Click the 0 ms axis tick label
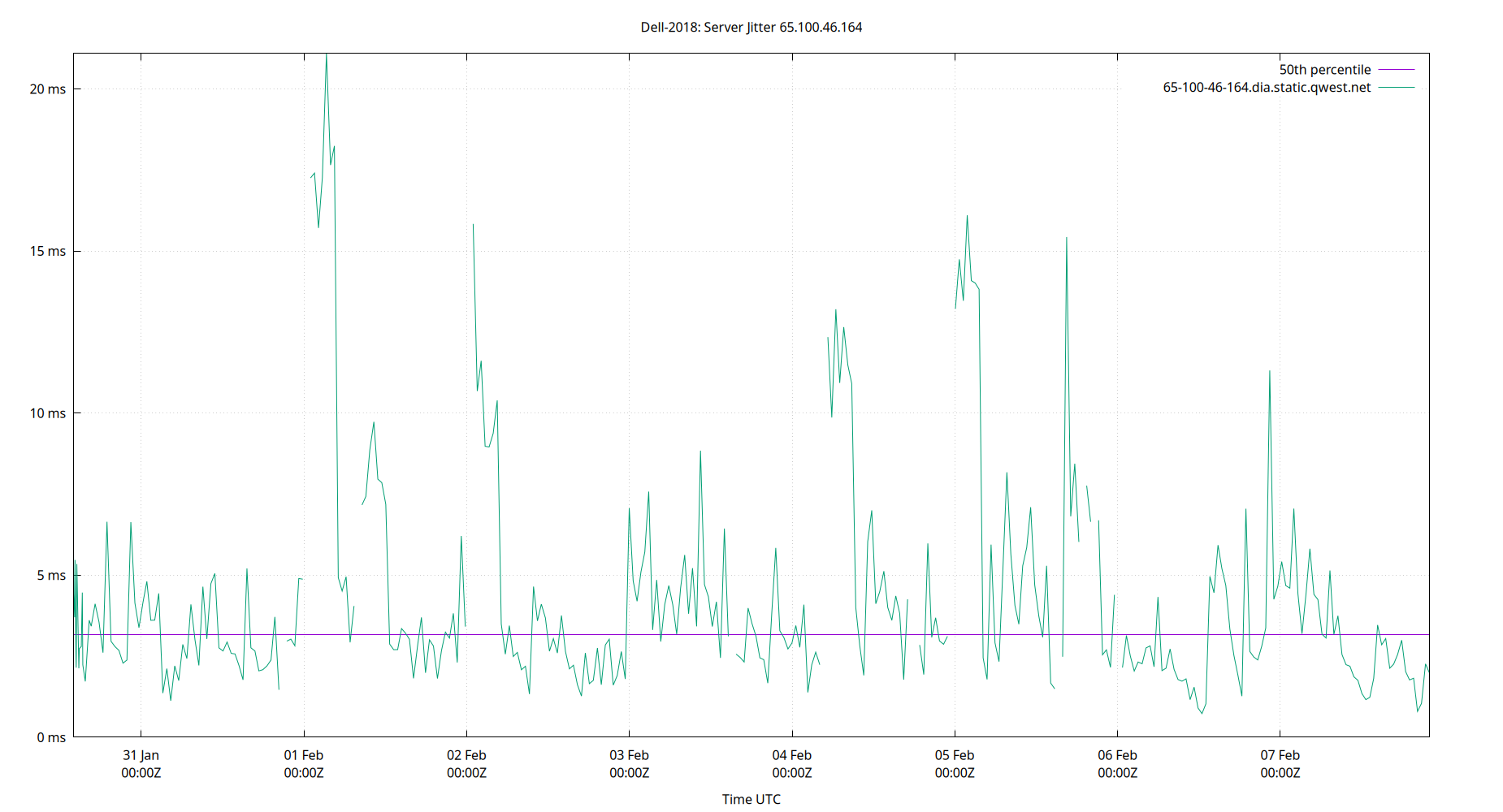The image size is (1503, 812). 53,737
